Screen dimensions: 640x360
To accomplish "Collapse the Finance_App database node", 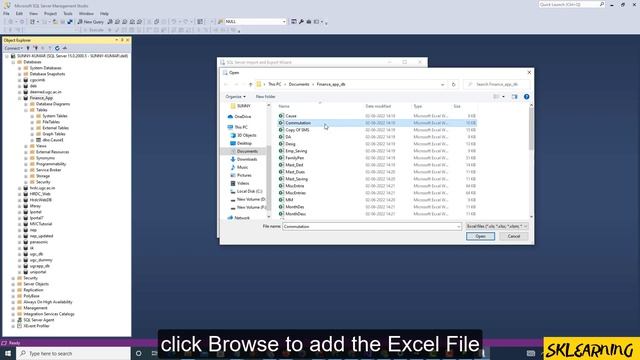I will [20, 98].
